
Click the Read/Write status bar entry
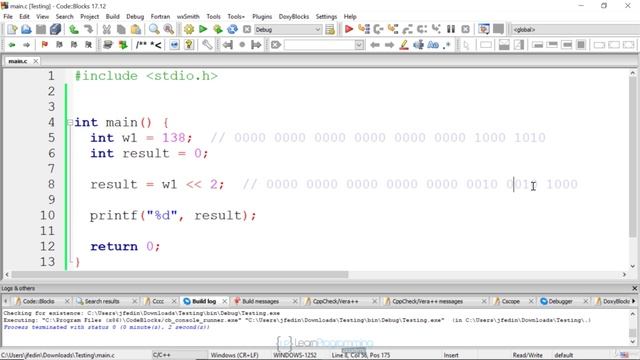click(527, 355)
